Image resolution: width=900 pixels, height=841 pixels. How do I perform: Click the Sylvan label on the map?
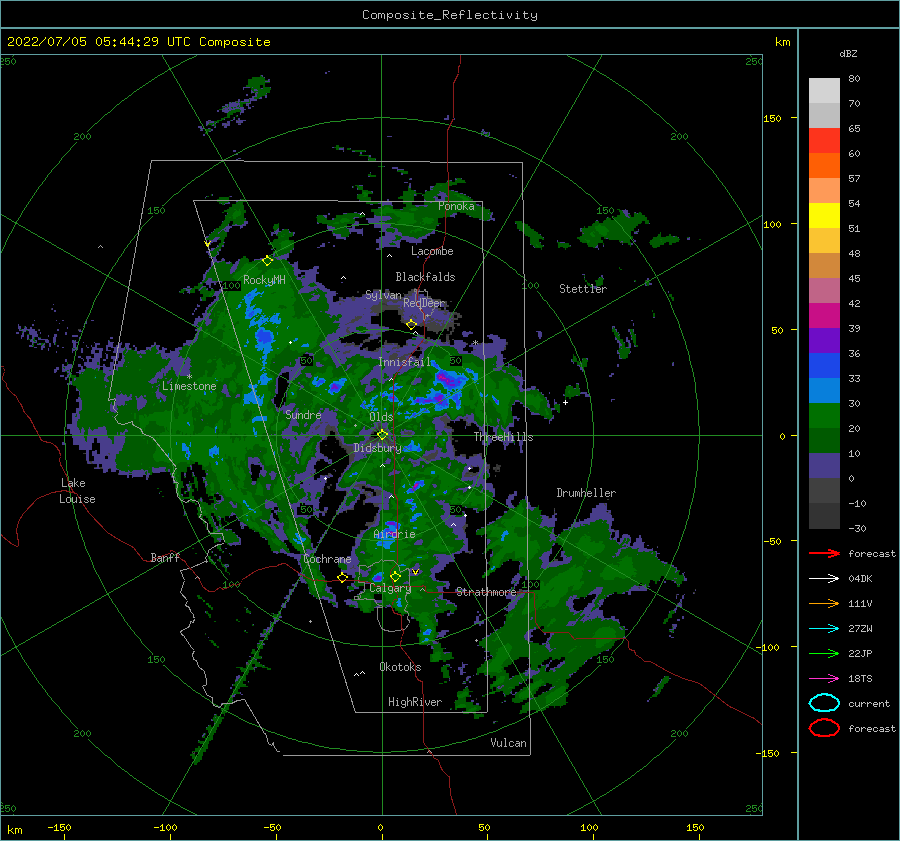383,295
